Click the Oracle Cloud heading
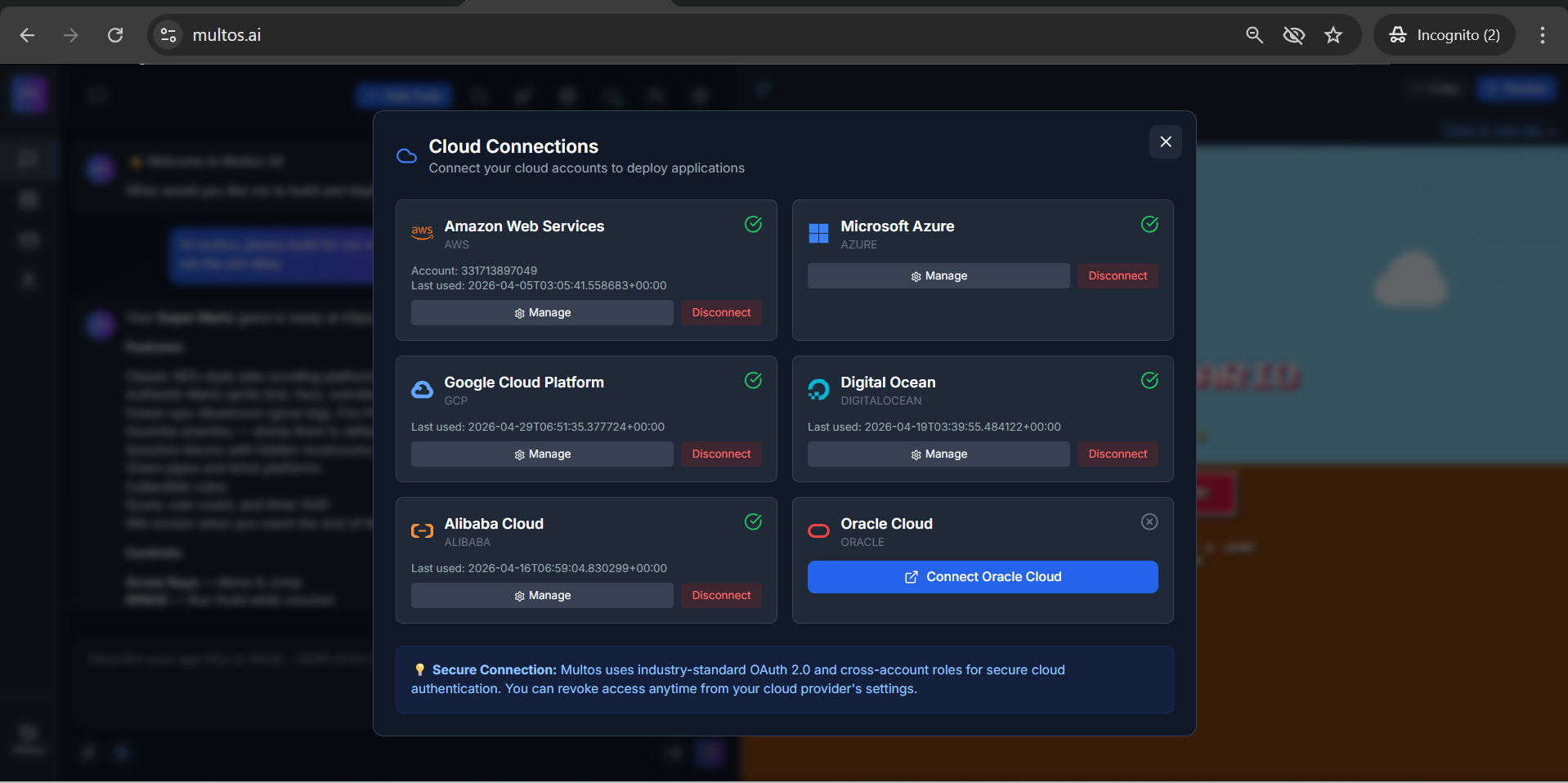Viewport: 1568px width, 783px height. (886, 524)
